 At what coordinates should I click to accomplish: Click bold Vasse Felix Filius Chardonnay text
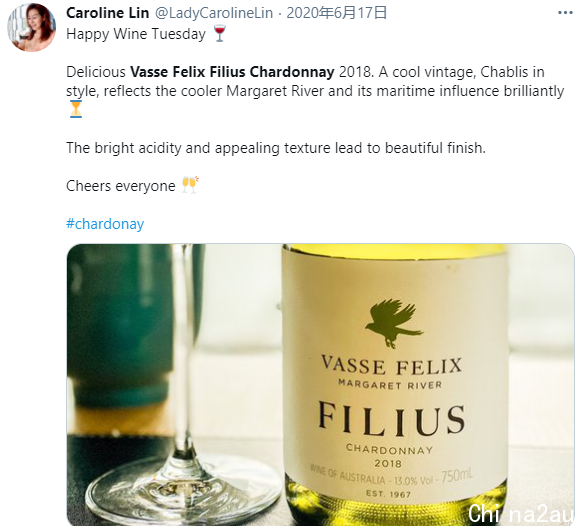click(x=232, y=72)
